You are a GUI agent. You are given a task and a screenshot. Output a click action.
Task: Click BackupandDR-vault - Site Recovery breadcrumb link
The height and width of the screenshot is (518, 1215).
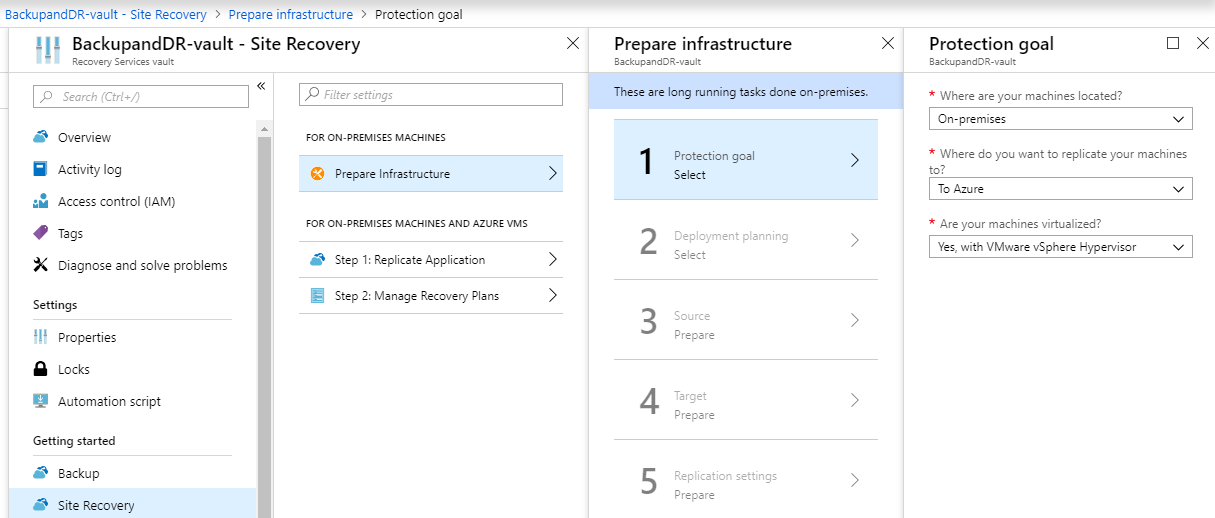[x=106, y=14]
